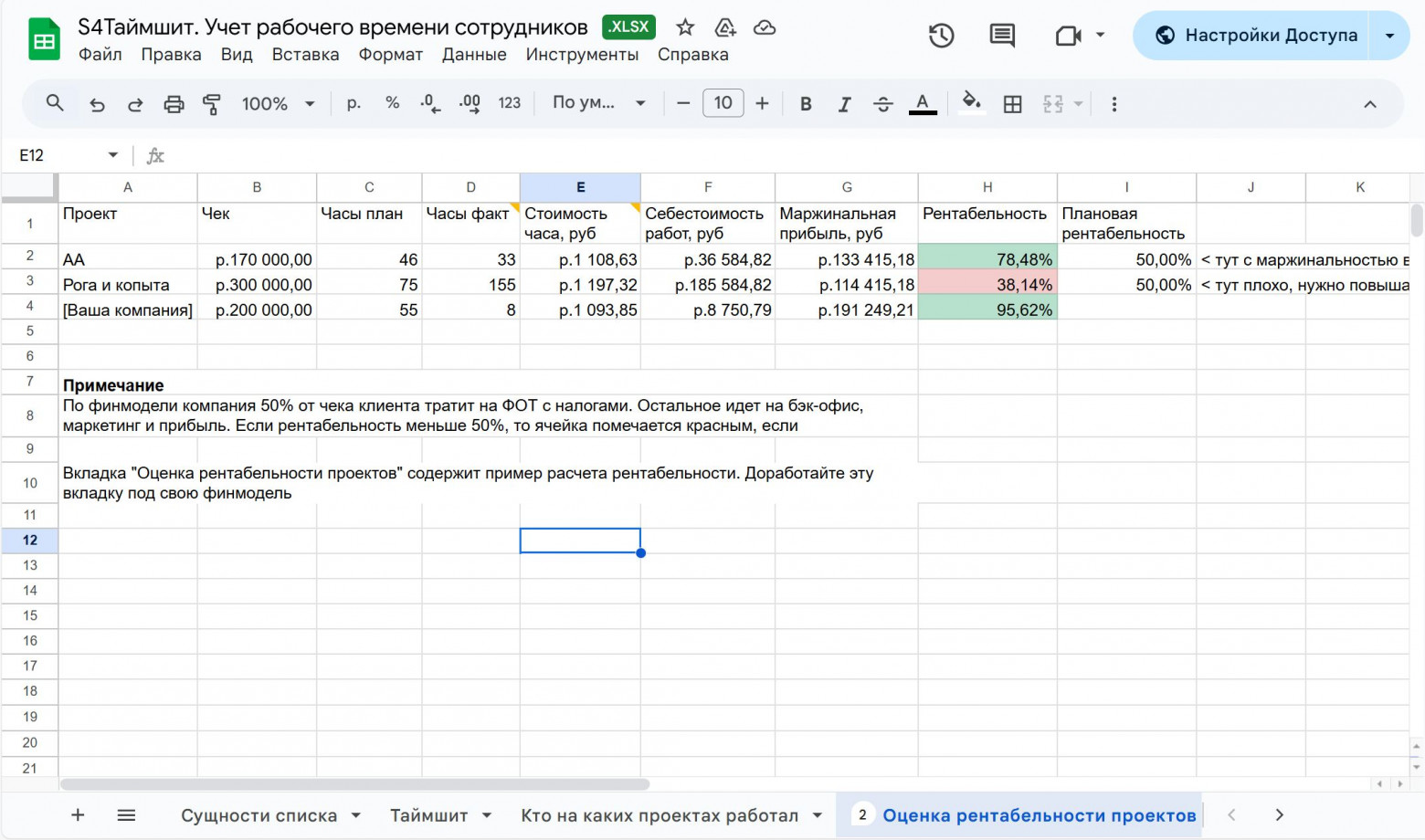Toggle strikethrough formatting
This screenshot has width=1425, height=840.
[x=882, y=104]
